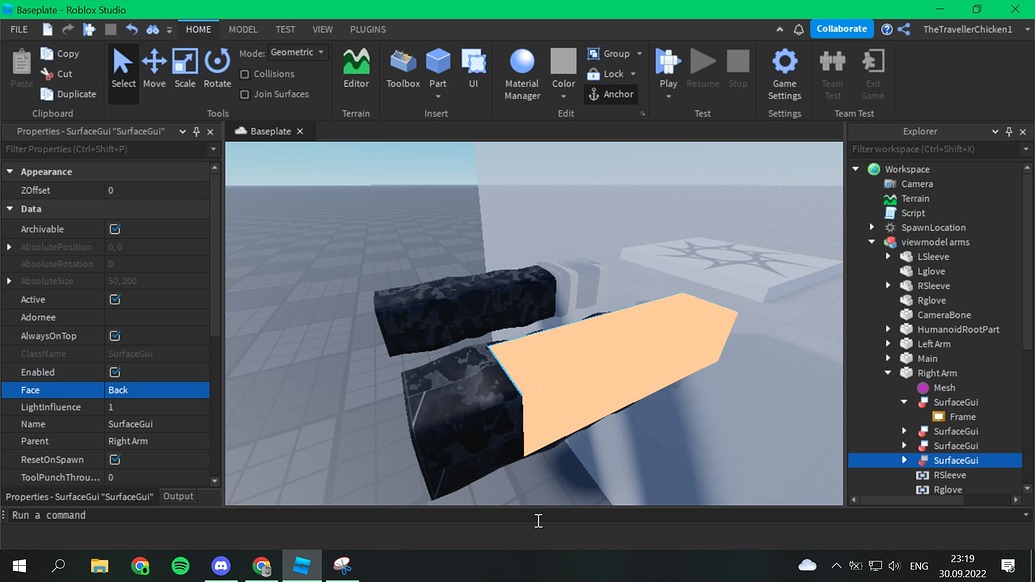Open the PLUGINS ribbon tab
Screen dimensions: 1035x582
(368, 29)
